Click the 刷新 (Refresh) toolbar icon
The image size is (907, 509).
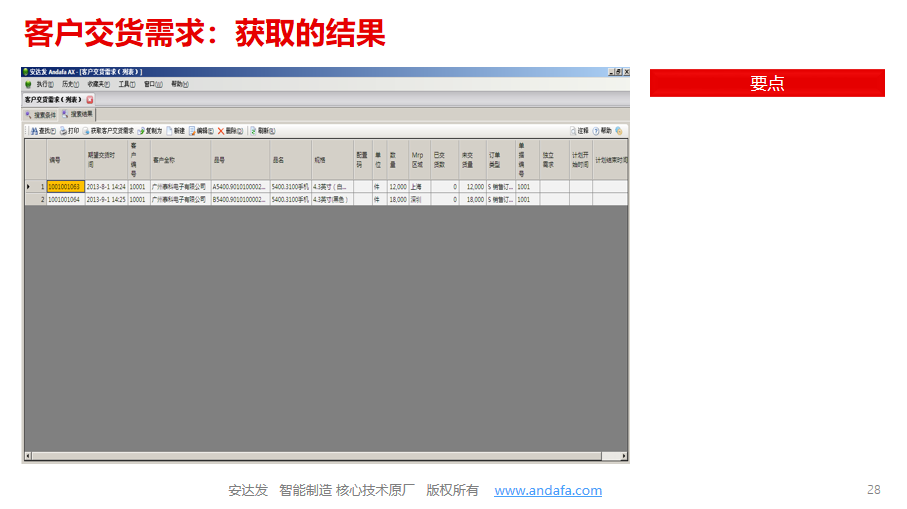click(x=254, y=131)
